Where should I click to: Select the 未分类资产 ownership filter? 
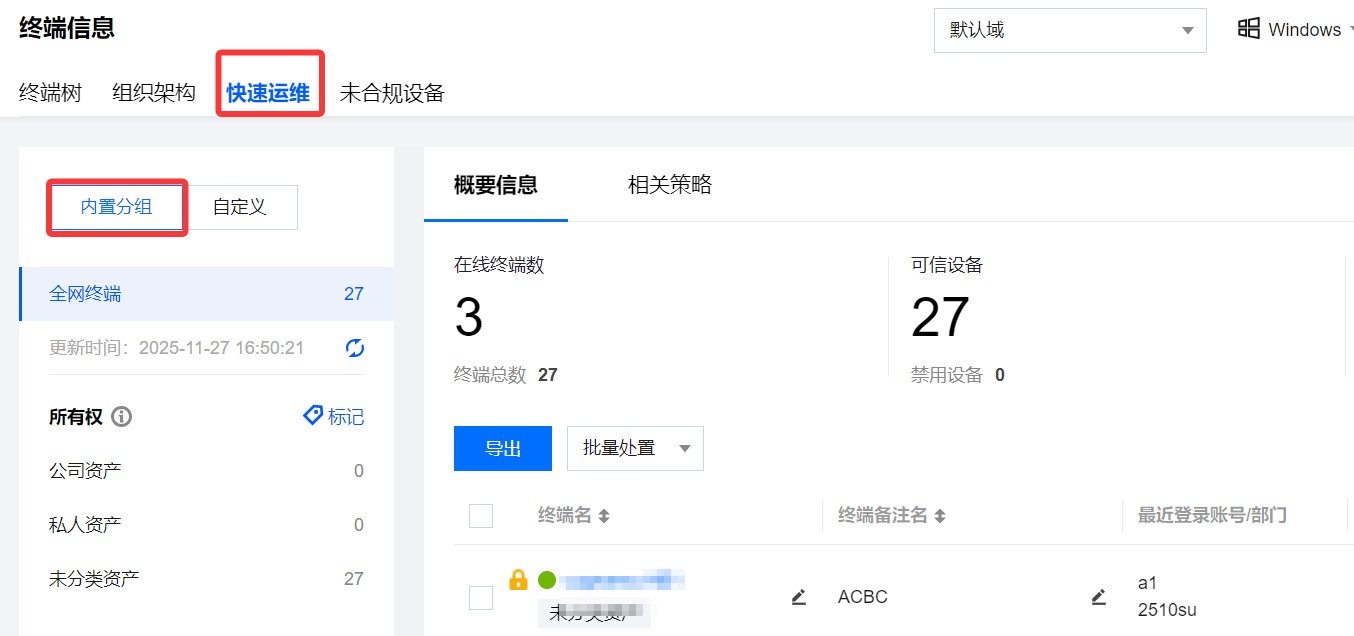(94, 578)
